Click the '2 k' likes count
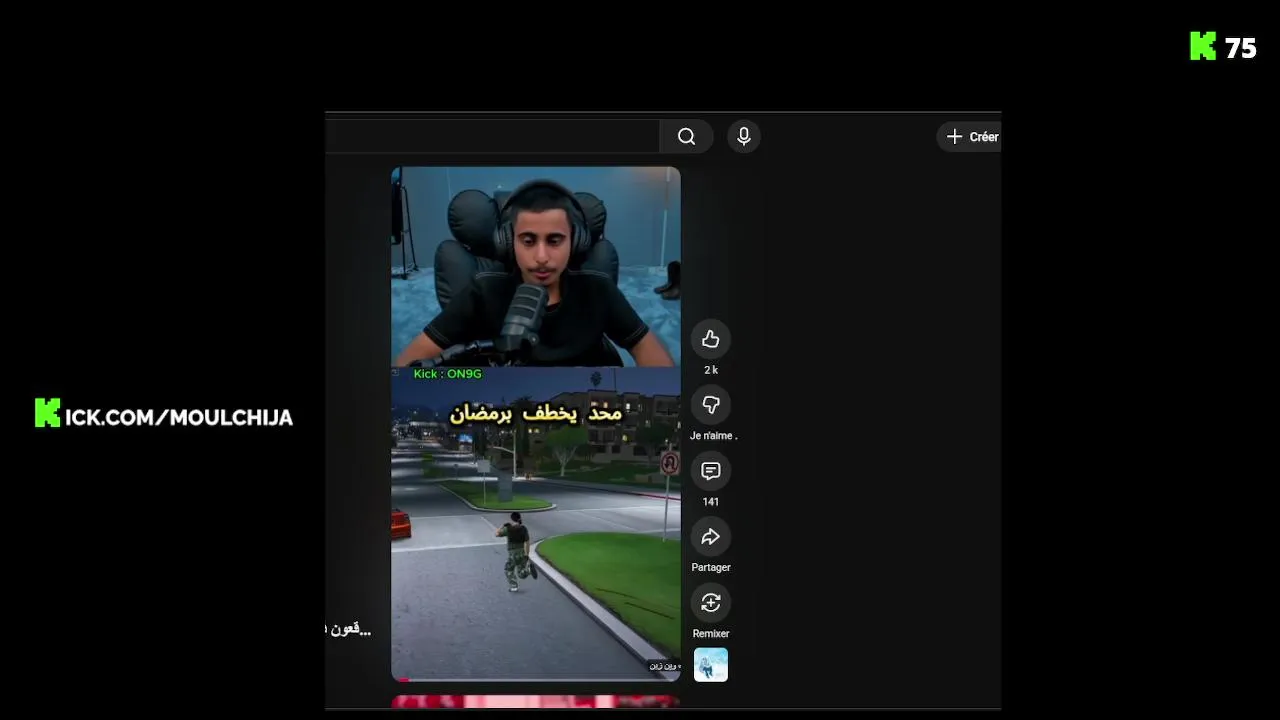 pos(711,370)
